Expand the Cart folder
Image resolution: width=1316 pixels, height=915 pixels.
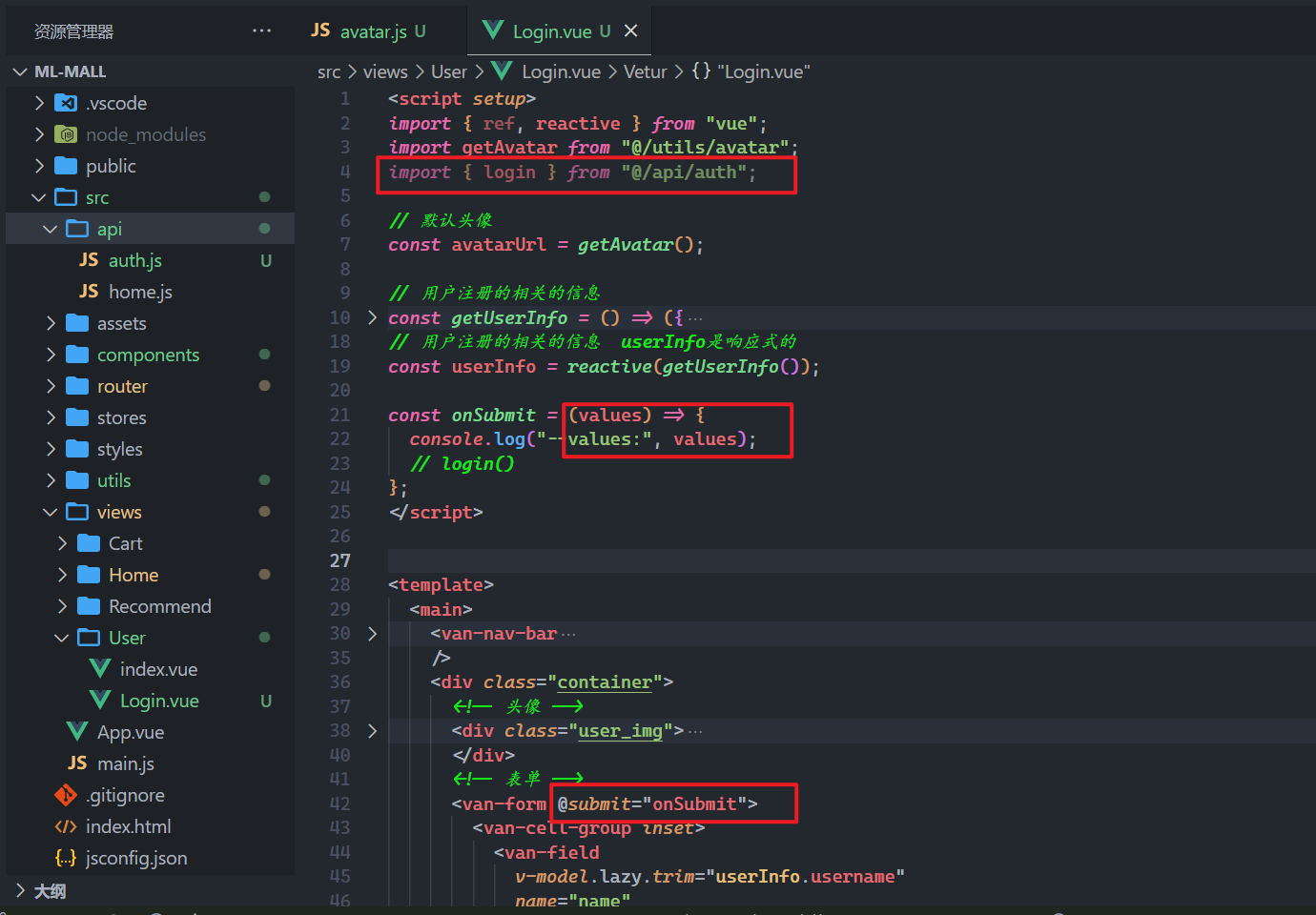(62, 543)
